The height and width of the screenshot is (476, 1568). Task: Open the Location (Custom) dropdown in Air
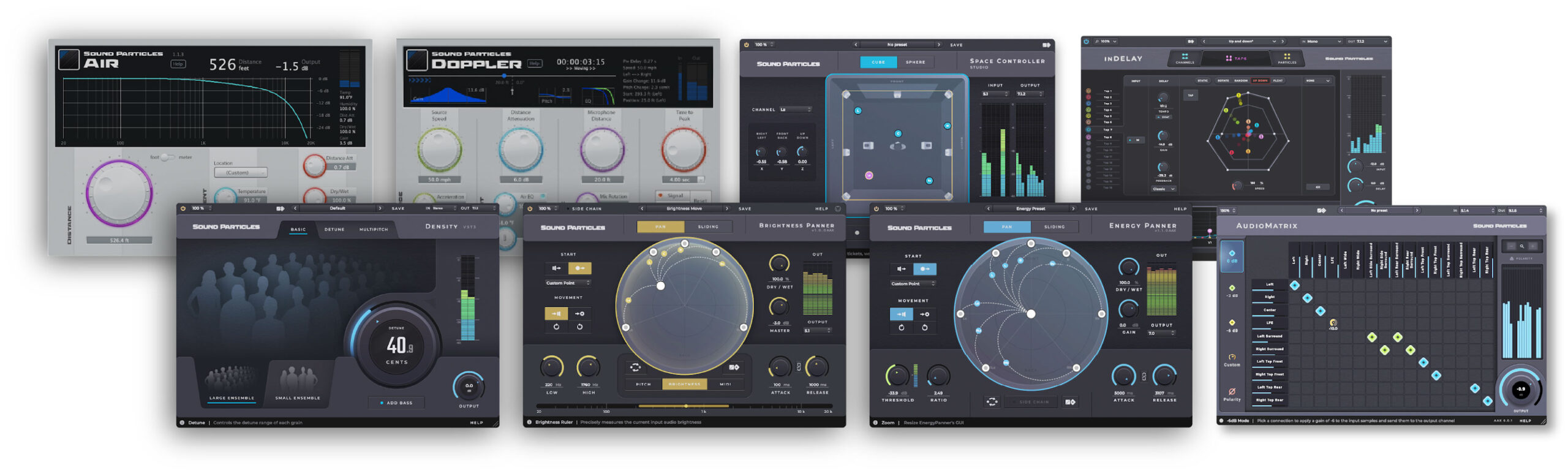[x=240, y=173]
